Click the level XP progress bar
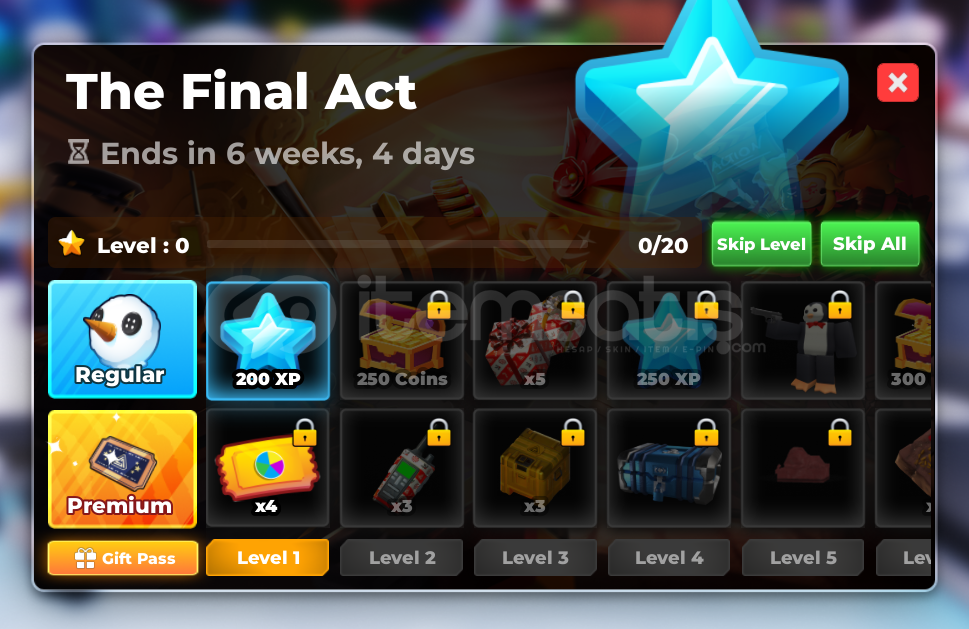Image resolution: width=969 pixels, height=629 pixels. (x=397, y=245)
